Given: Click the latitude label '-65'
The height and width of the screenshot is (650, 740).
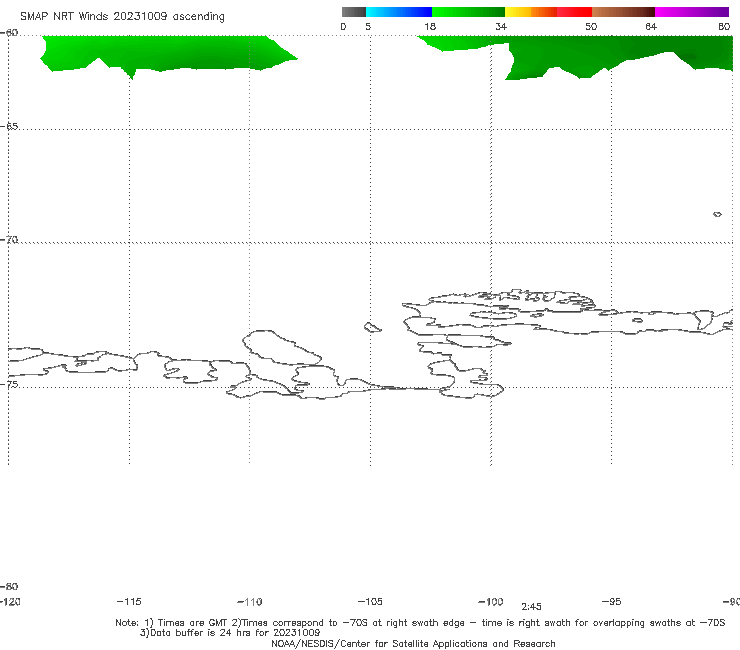Looking at the screenshot, I should [x=9, y=127].
